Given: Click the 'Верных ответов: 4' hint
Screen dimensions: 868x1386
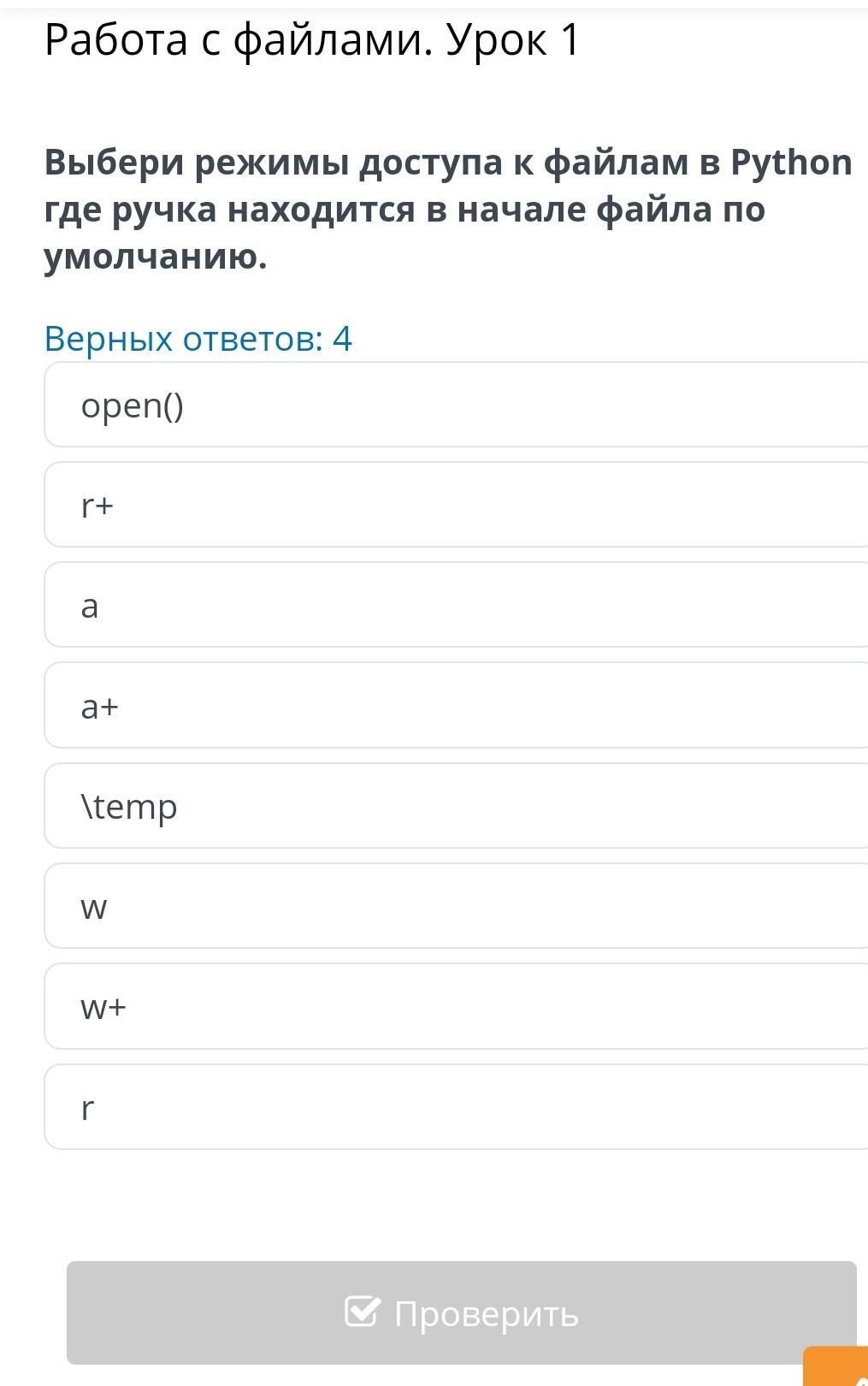Looking at the screenshot, I should click(x=198, y=339).
